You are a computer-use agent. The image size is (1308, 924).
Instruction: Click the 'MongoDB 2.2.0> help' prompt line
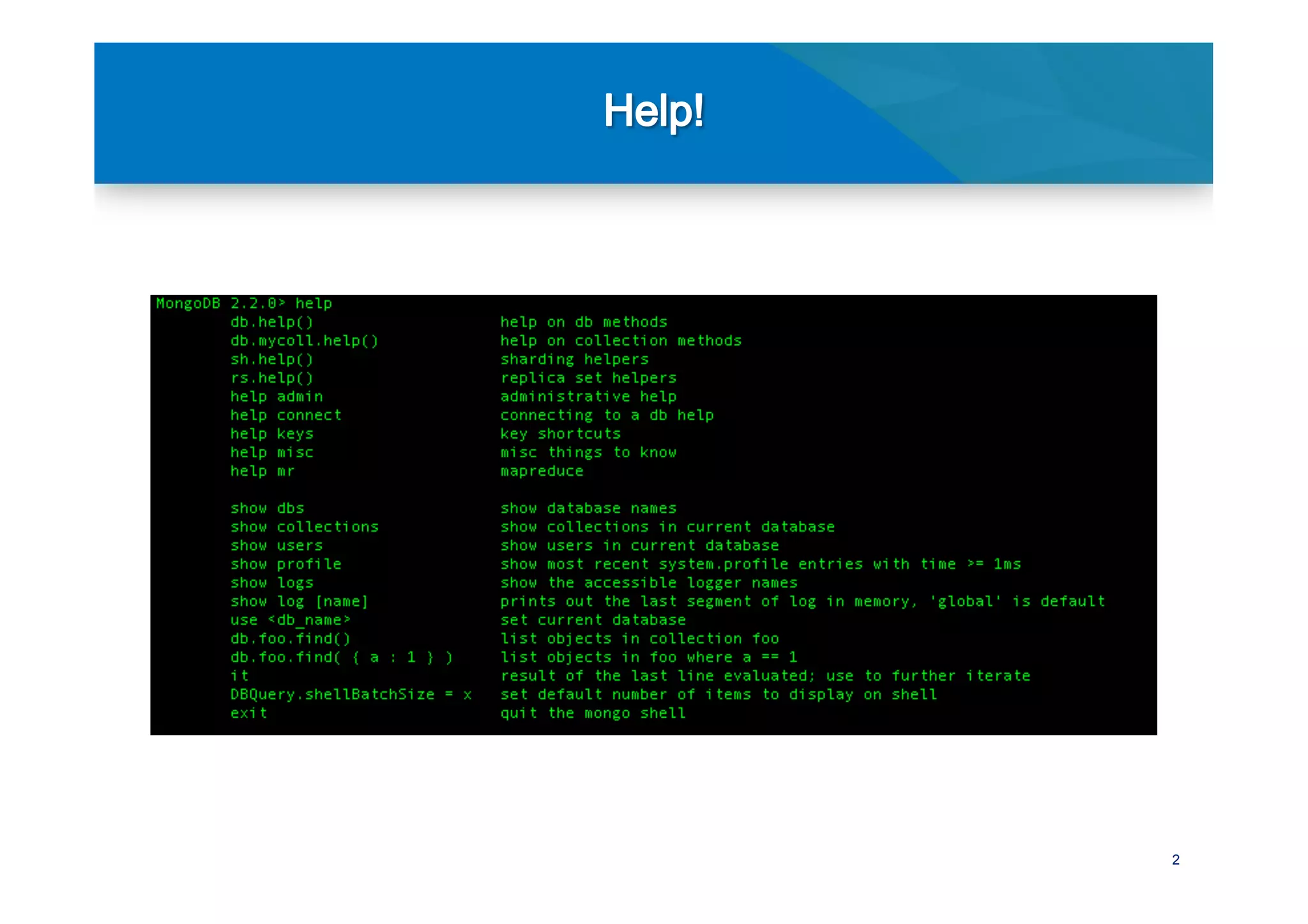tap(244, 303)
